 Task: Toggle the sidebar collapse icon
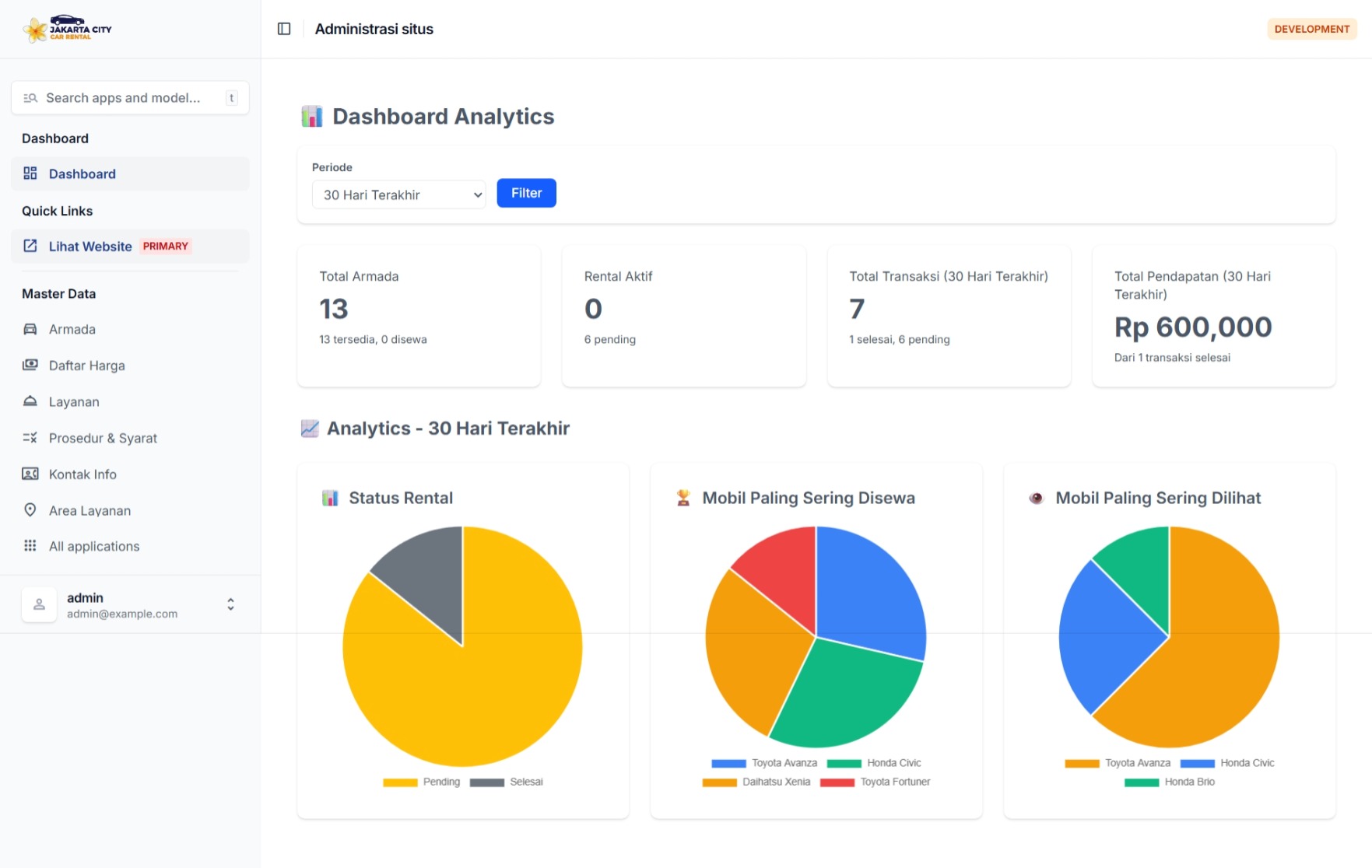click(283, 28)
